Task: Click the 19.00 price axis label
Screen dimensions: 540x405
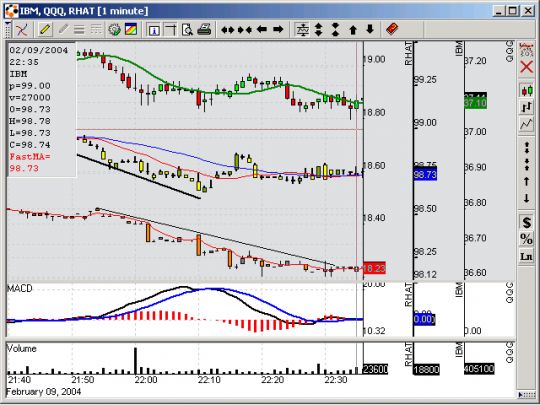Action: (x=375, y=59)
